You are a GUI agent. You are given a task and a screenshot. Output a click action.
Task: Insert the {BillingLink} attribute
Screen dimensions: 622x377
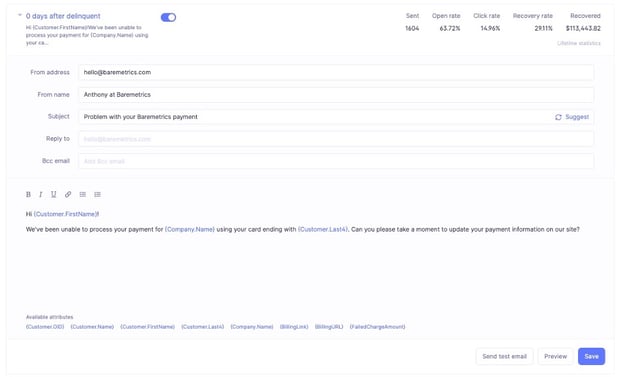[294, 327]
